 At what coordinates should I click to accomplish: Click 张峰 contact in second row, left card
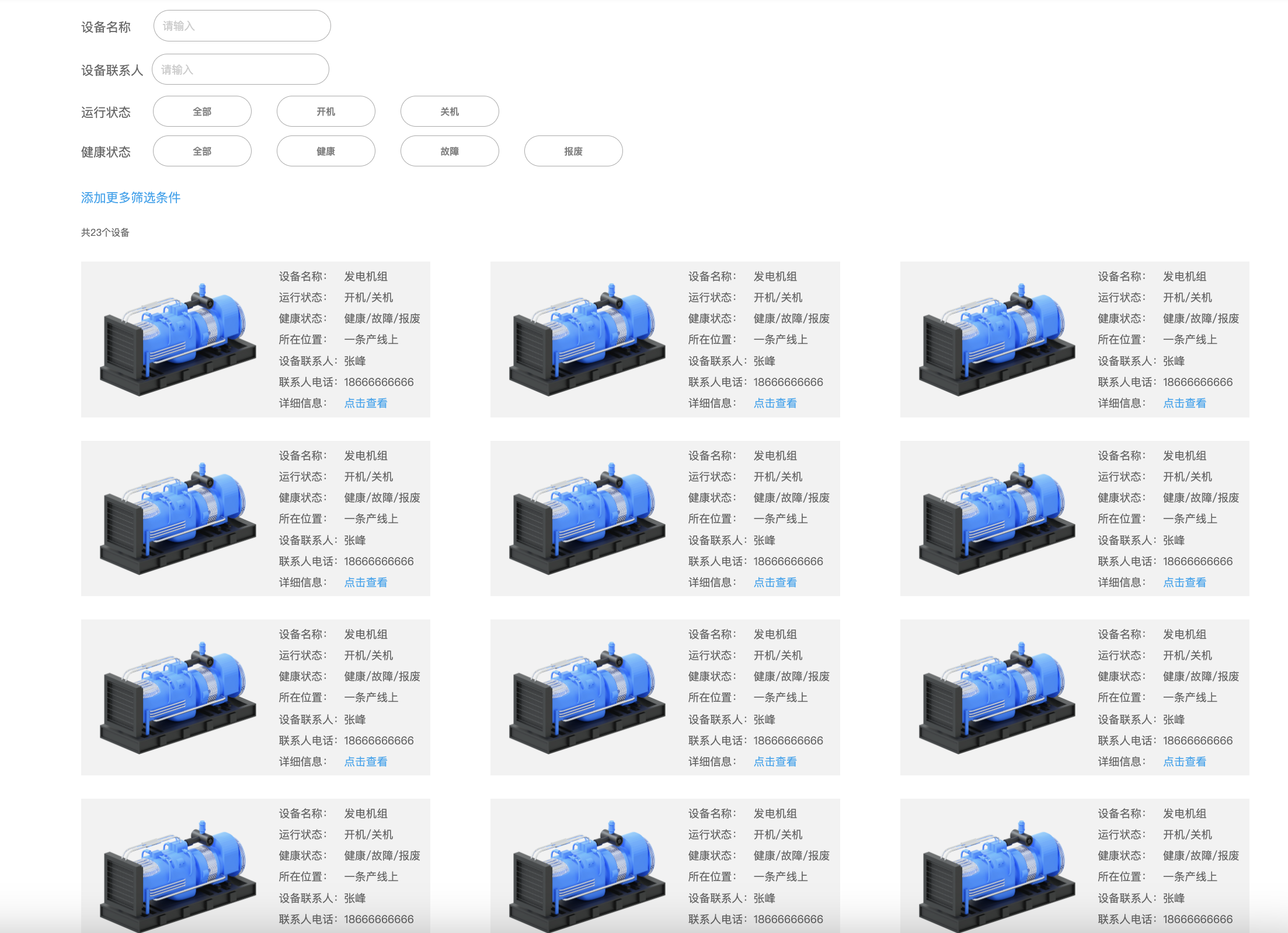coord(355,540)
